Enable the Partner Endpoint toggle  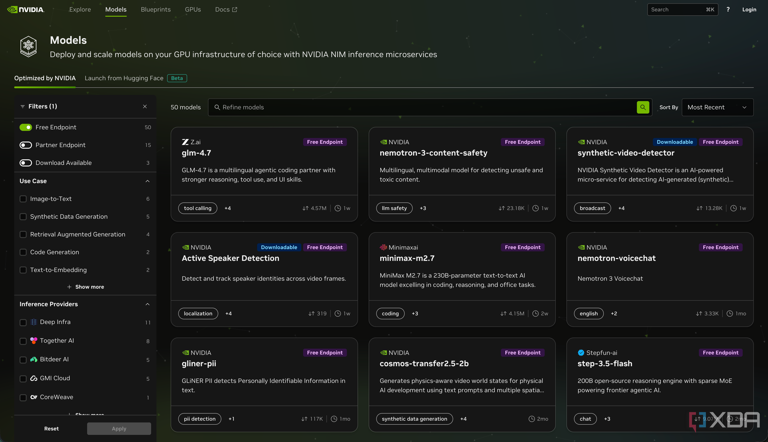coord(25,145)
